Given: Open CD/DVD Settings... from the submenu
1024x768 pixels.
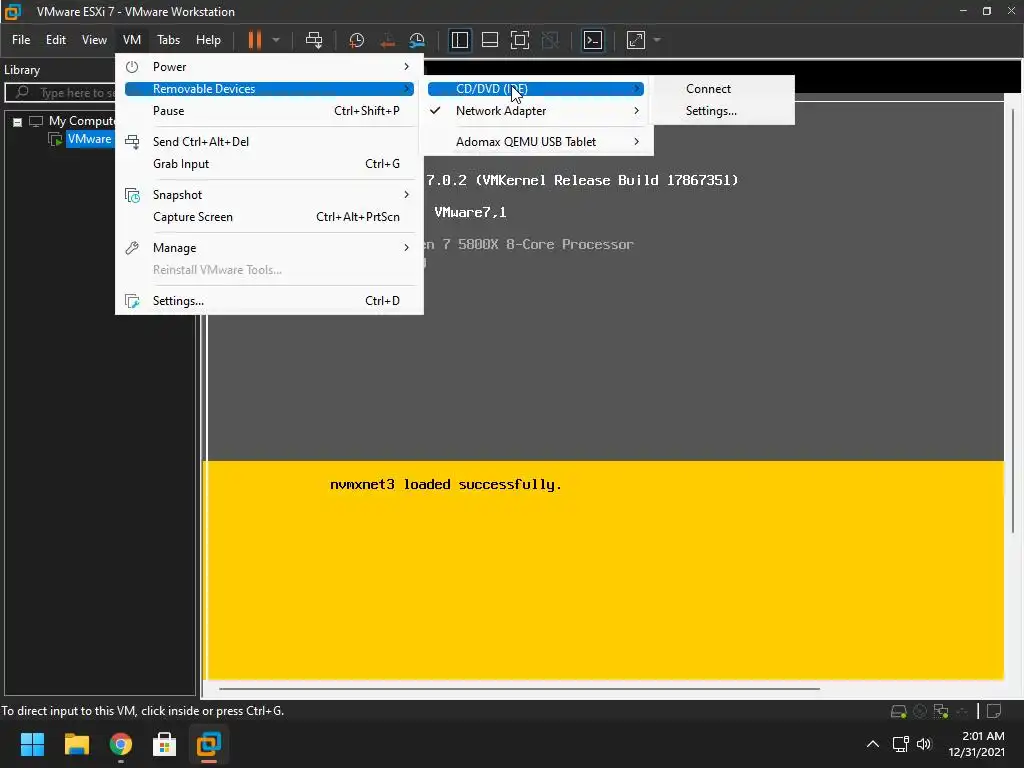Looking at the screenshot, I should point(711,111).
